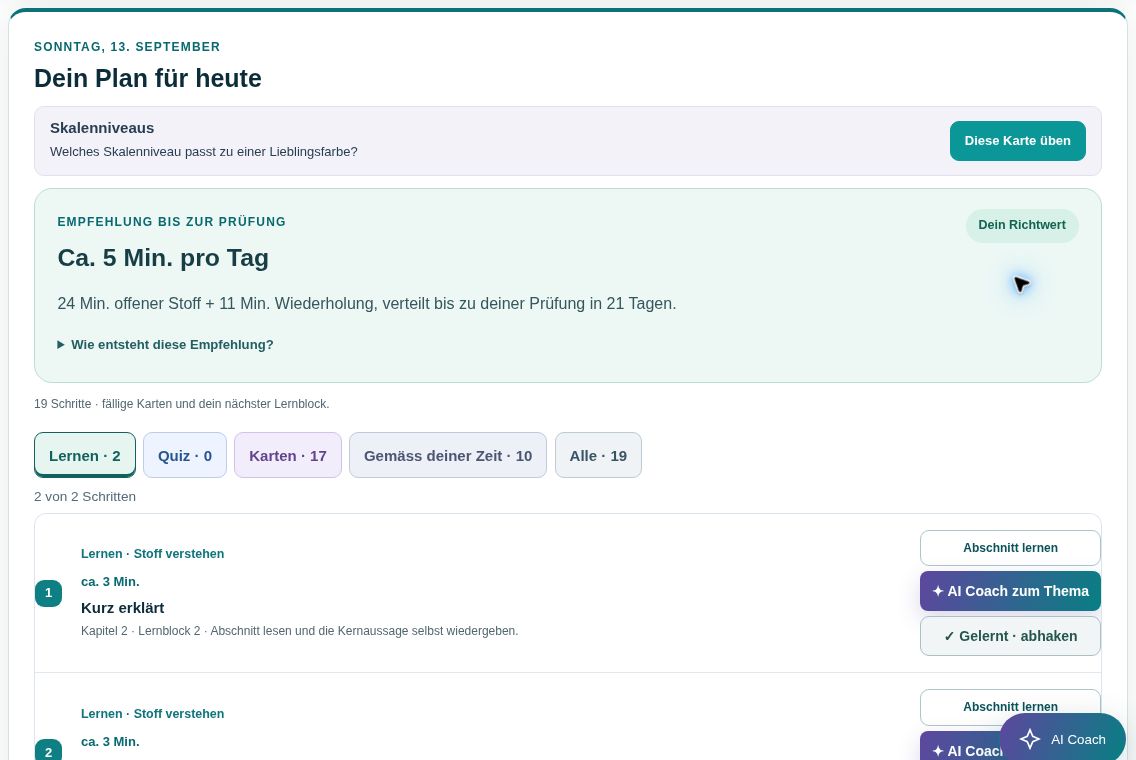This screenshot has width=1136, height=760.
Task: Open the 'Quiz · 0' tab
Action: point(185,455)
